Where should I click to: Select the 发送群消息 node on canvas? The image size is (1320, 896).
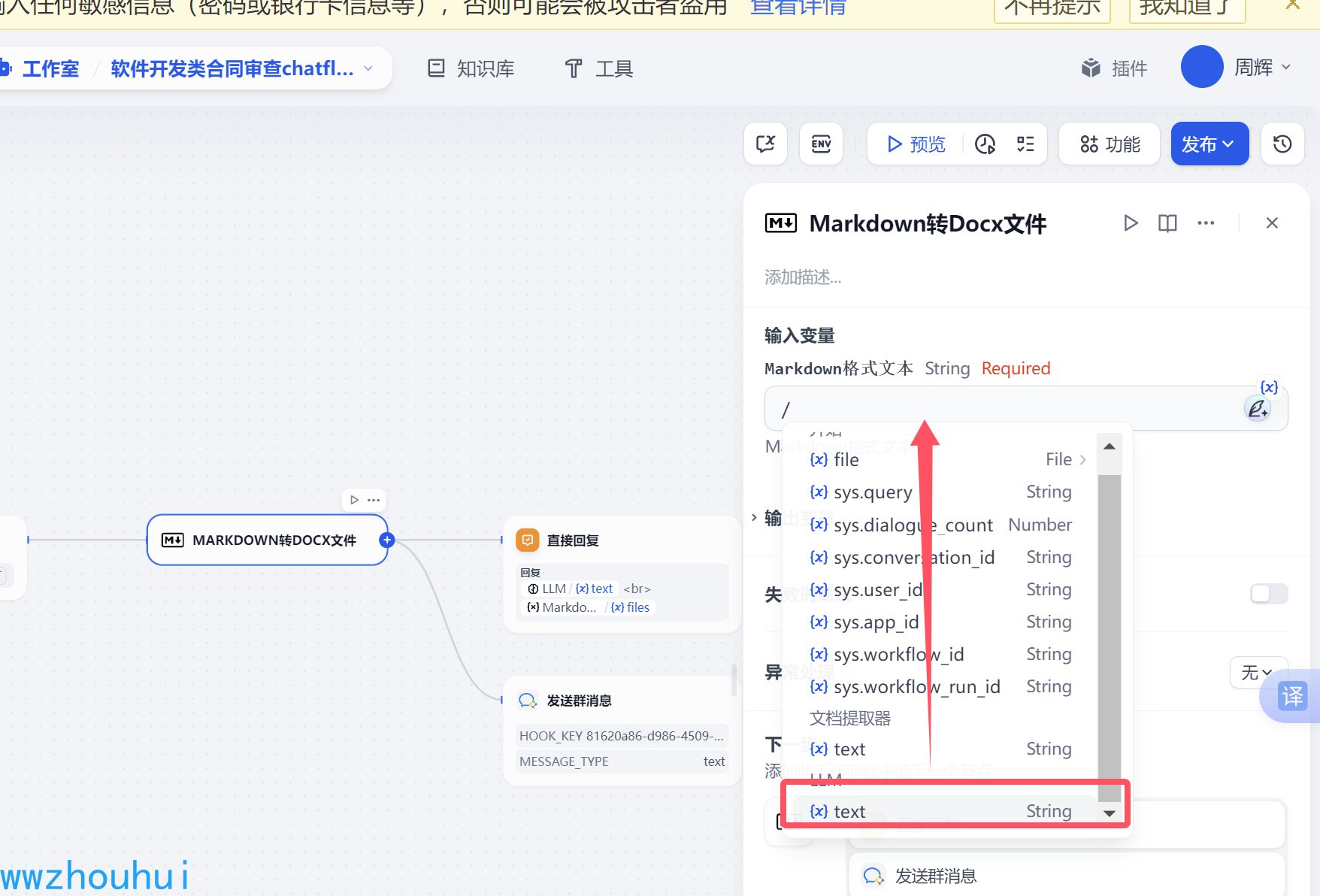click(x=622, y=731)
